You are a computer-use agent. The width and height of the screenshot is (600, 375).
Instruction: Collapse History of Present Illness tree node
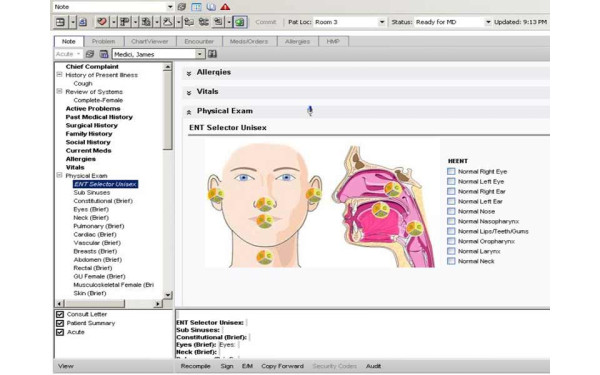(x=59, y=75)
